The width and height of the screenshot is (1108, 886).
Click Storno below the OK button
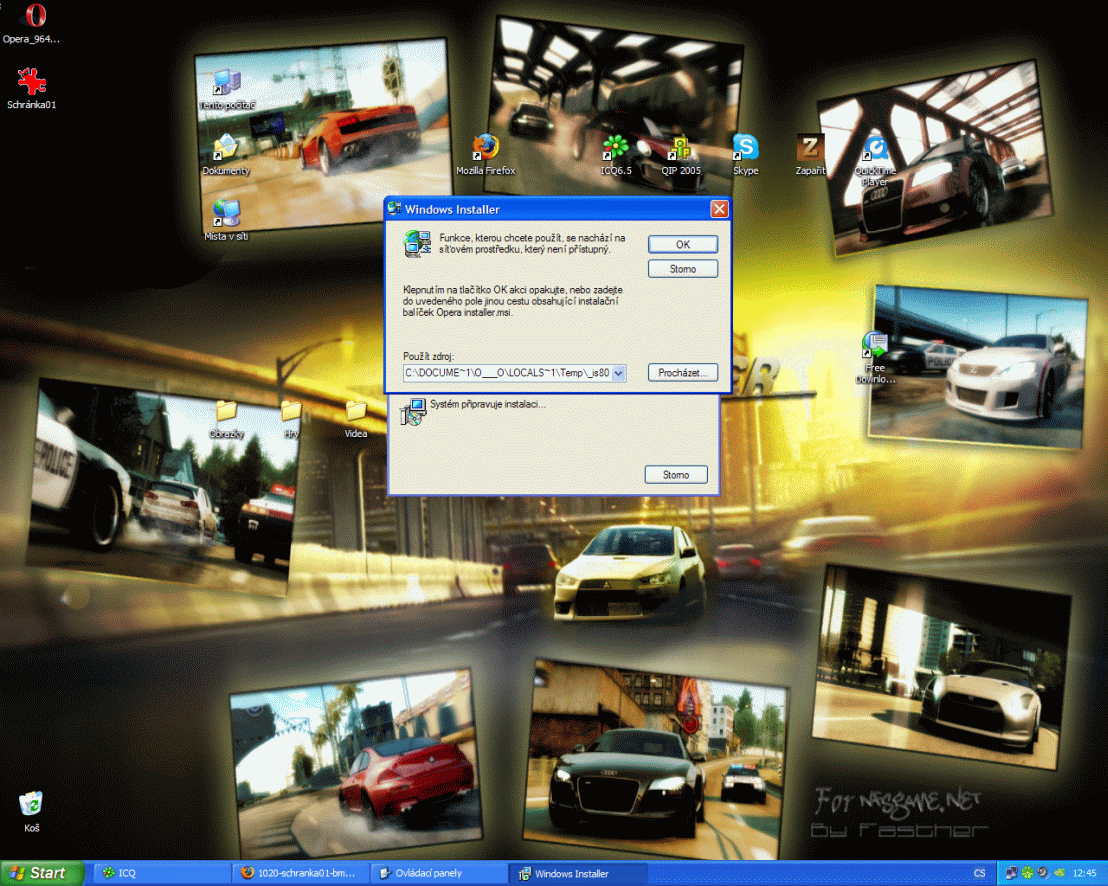[x=683, y=269]
